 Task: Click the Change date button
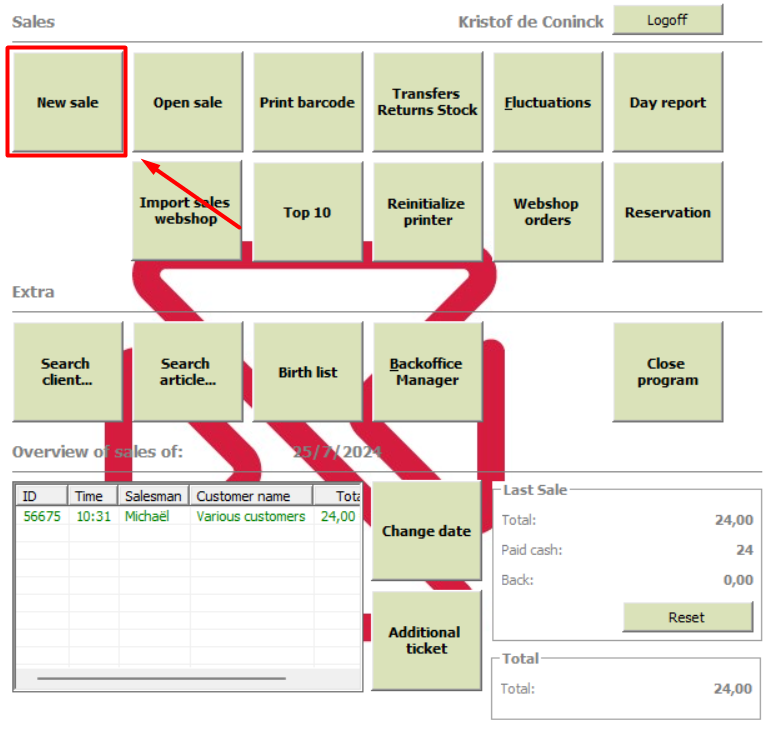click(426, 531)
